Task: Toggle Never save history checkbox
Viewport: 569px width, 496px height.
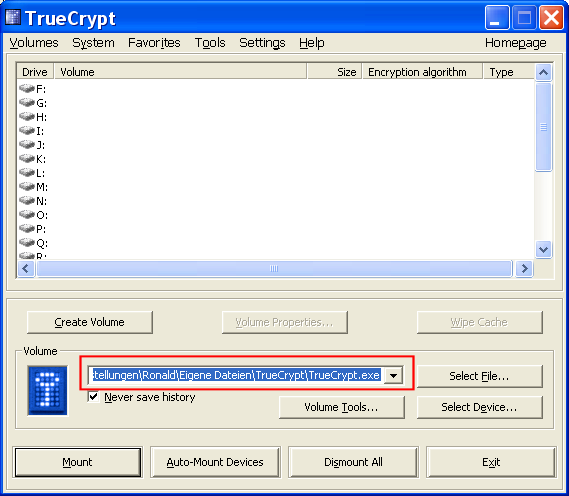Action: tap(93, 396)
